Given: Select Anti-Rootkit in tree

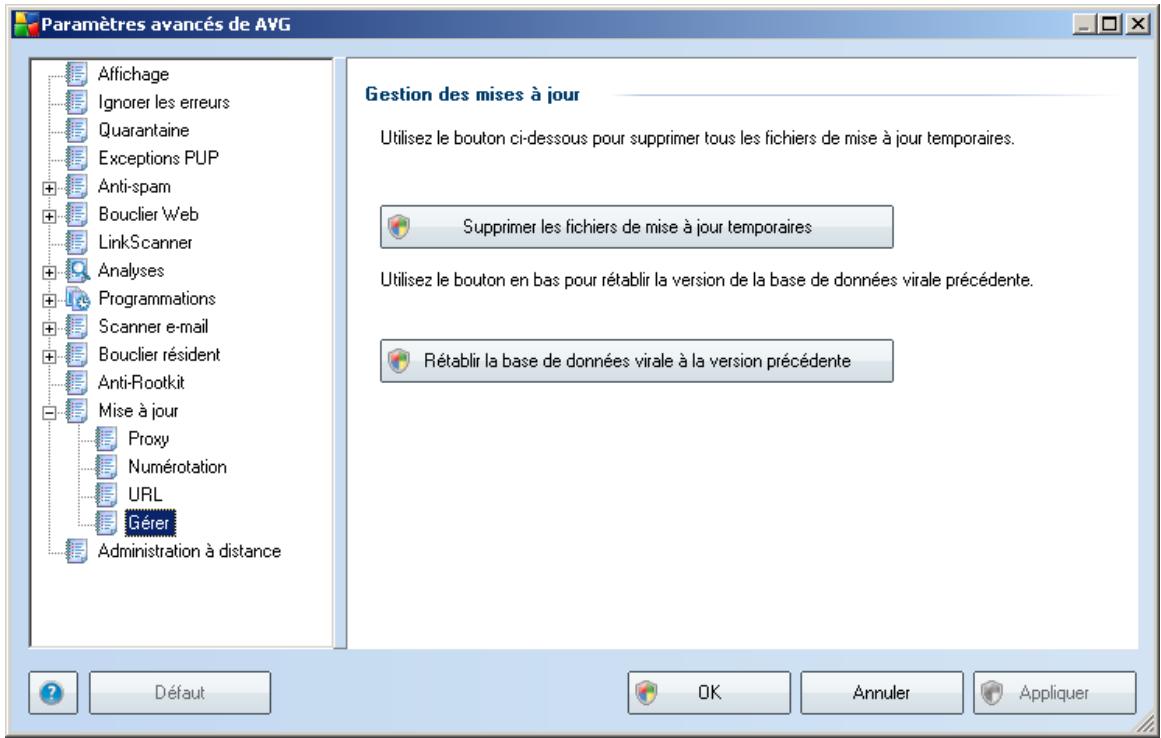Looking at the screenshot, I should [141, 383].
